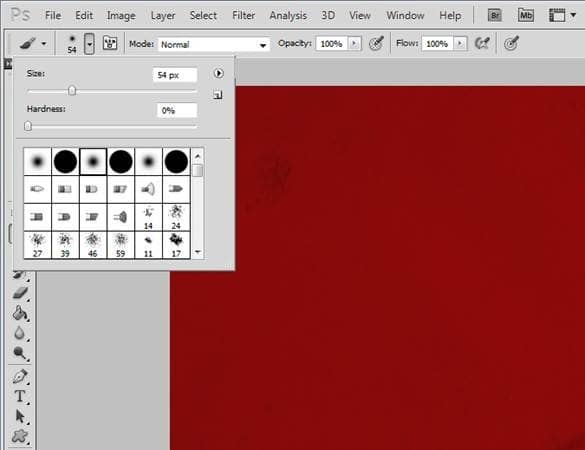
Task: Select the Paint Bucket tool
Action: pyautogui.click(x=20, y=313)
